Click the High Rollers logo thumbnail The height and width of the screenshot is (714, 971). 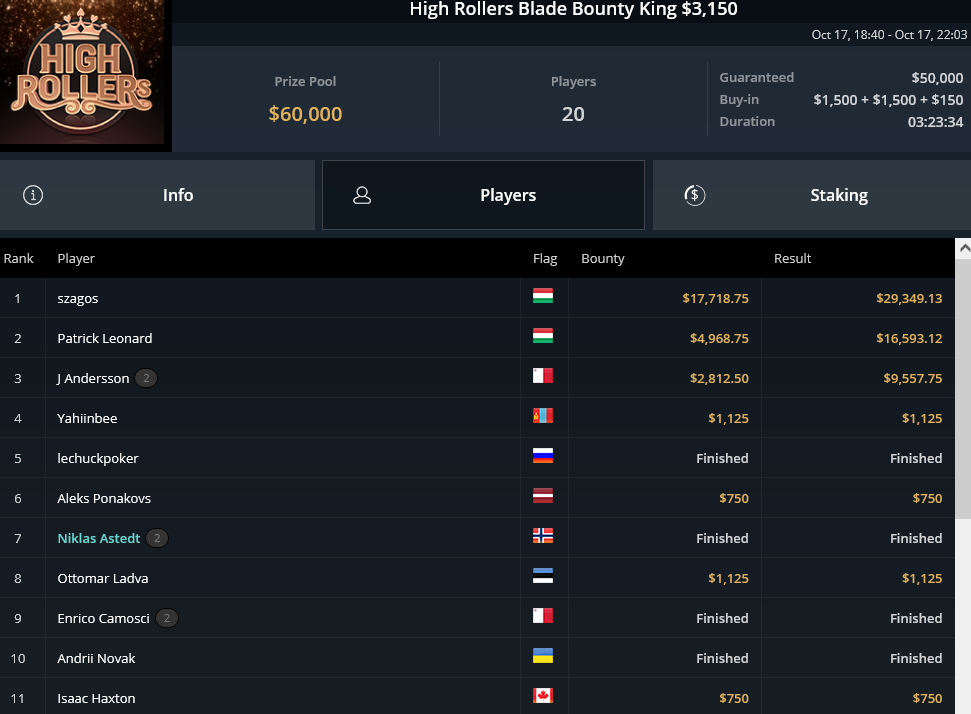pyautogui.click(x=82, y=72)
